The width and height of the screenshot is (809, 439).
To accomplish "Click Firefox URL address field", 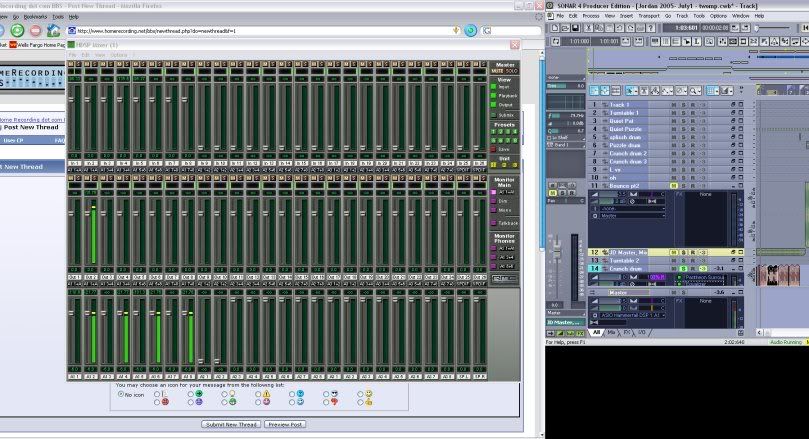I will [263, 31].
